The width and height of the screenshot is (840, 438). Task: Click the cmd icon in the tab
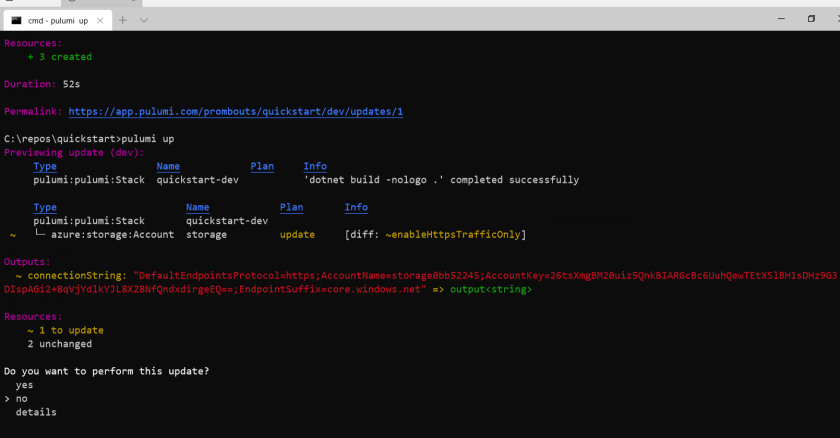(x=17, y=20)
